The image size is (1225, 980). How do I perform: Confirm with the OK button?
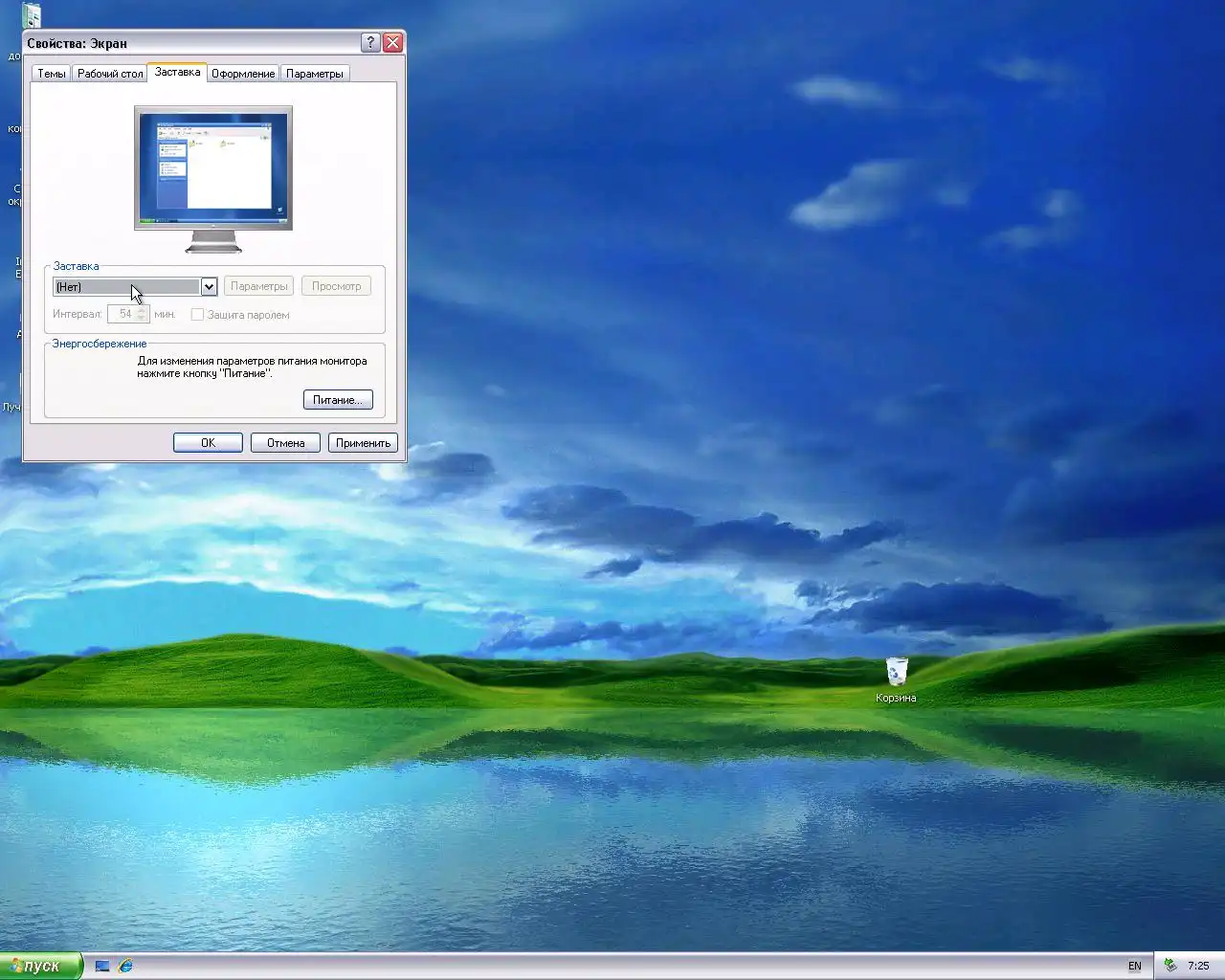click(x=208, y=443)
